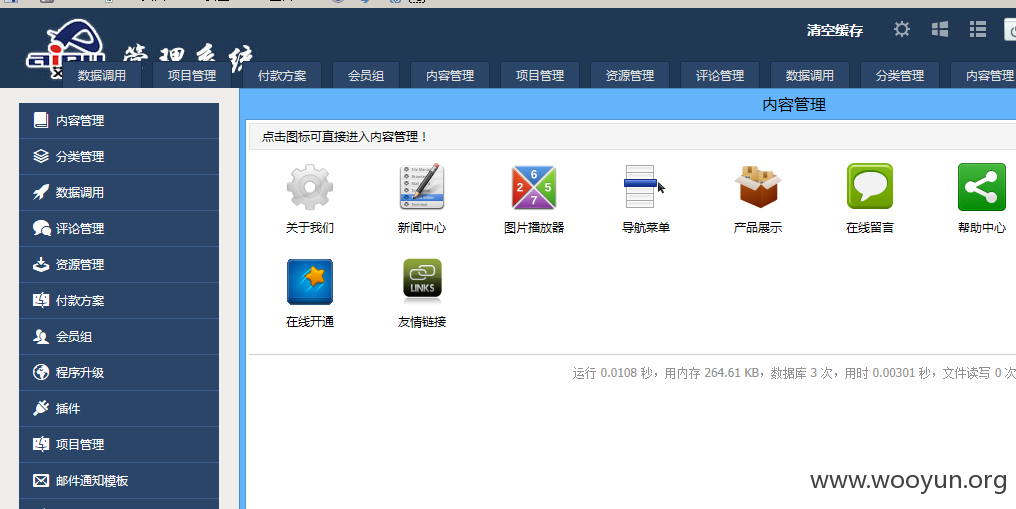
Task: Click the chat bubbles icon beside sidebar 评论管理
Action: [41, 228]
